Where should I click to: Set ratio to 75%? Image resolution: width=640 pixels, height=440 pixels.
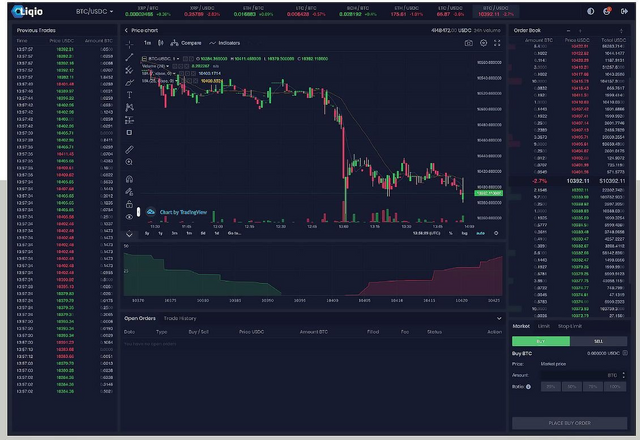593,387
